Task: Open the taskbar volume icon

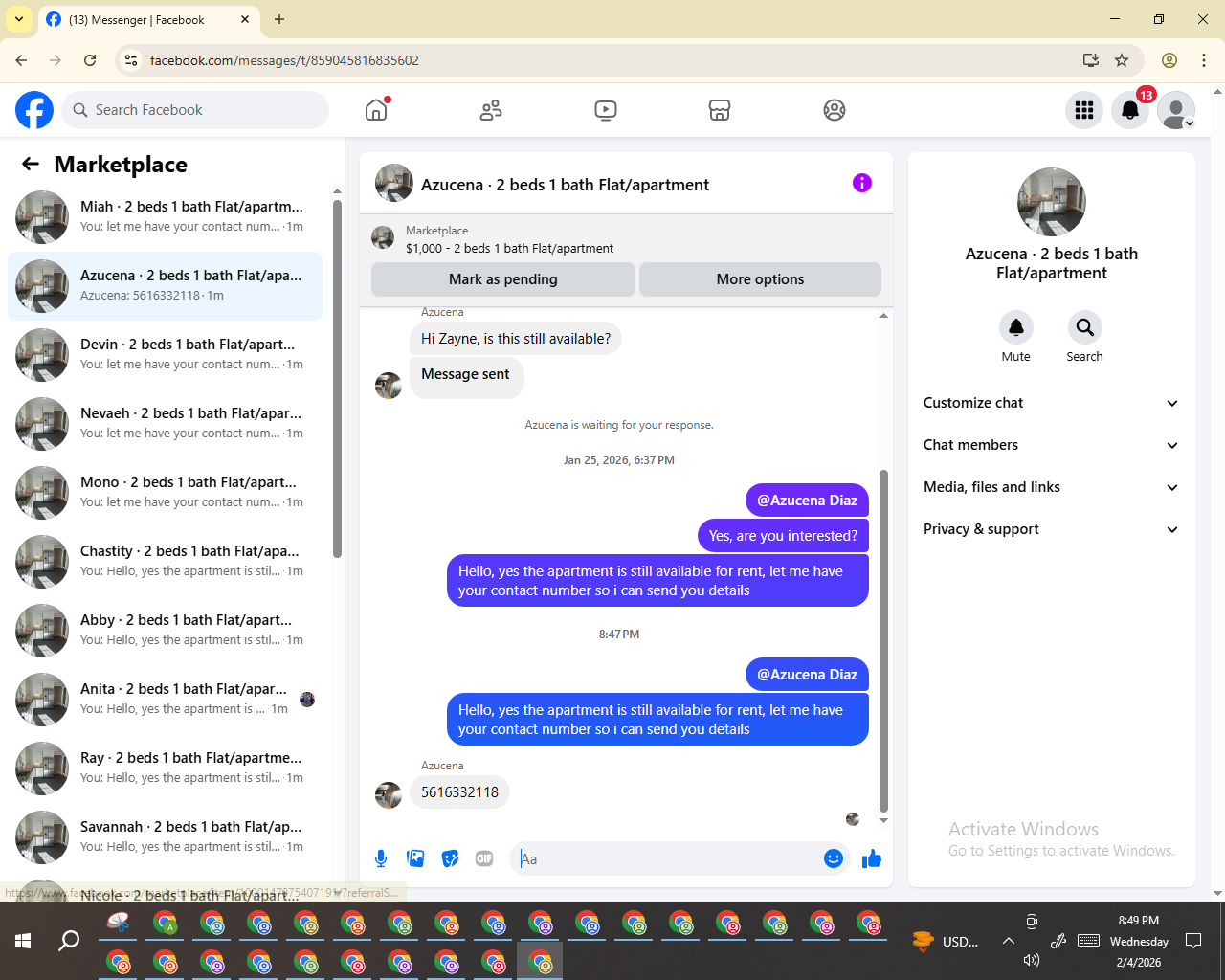Action: [x=1032, y=960]
